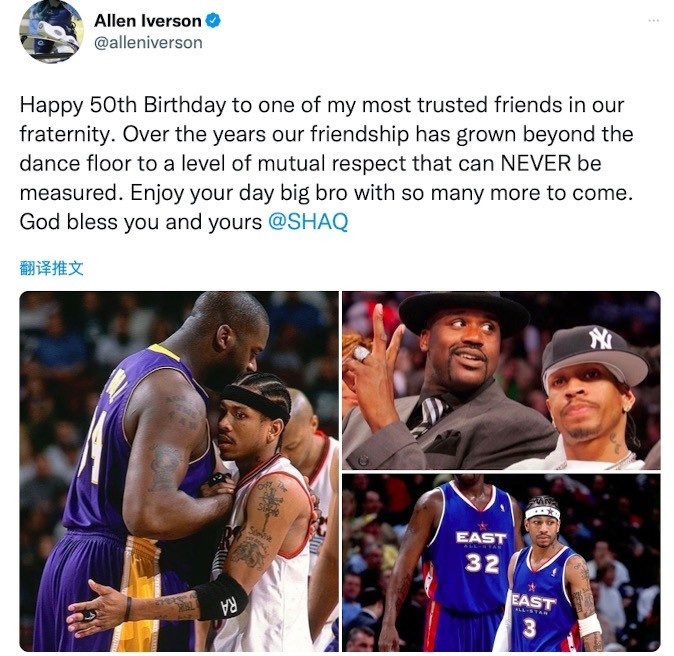This screenshot has height=656, width=674.
Task: Open the East All-Star jerseys photo
Action: coord(501,563)
